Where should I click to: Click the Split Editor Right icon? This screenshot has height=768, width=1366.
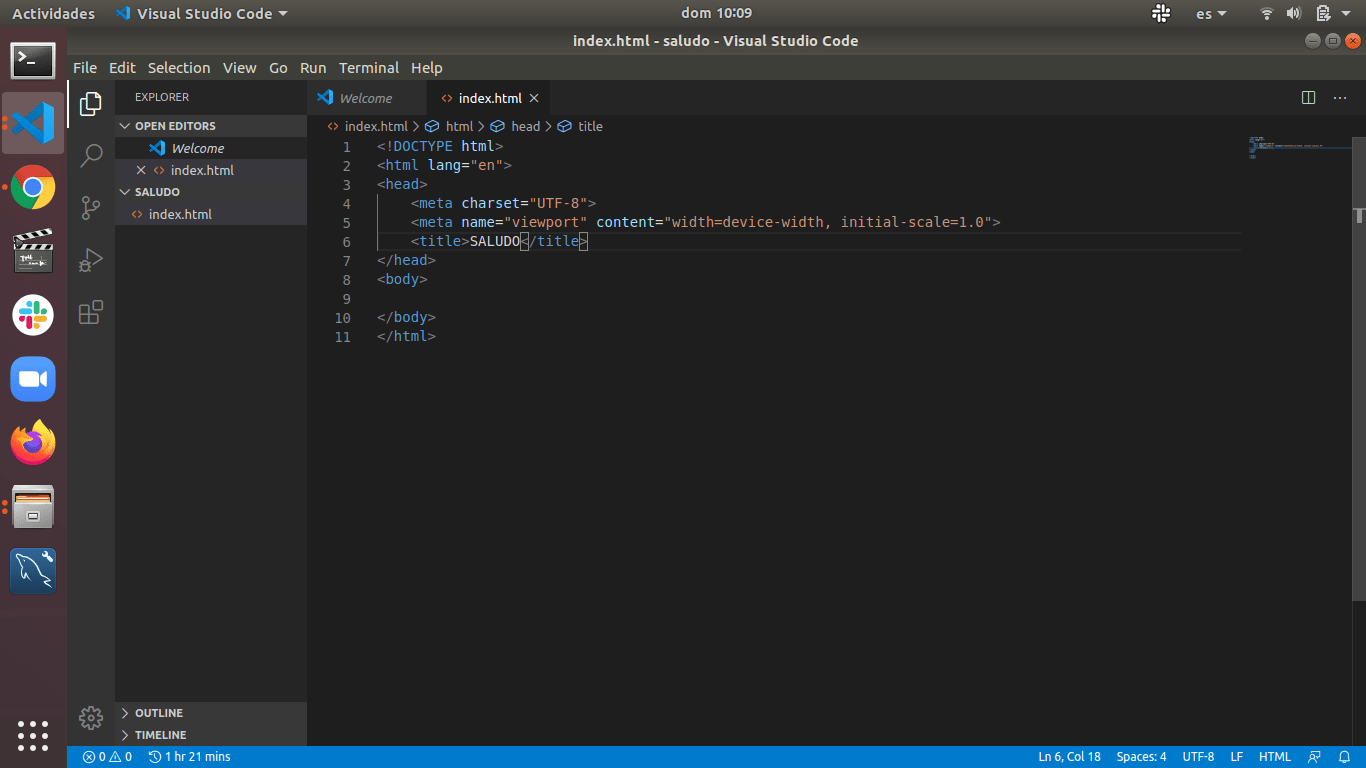tap(1308, 98)
